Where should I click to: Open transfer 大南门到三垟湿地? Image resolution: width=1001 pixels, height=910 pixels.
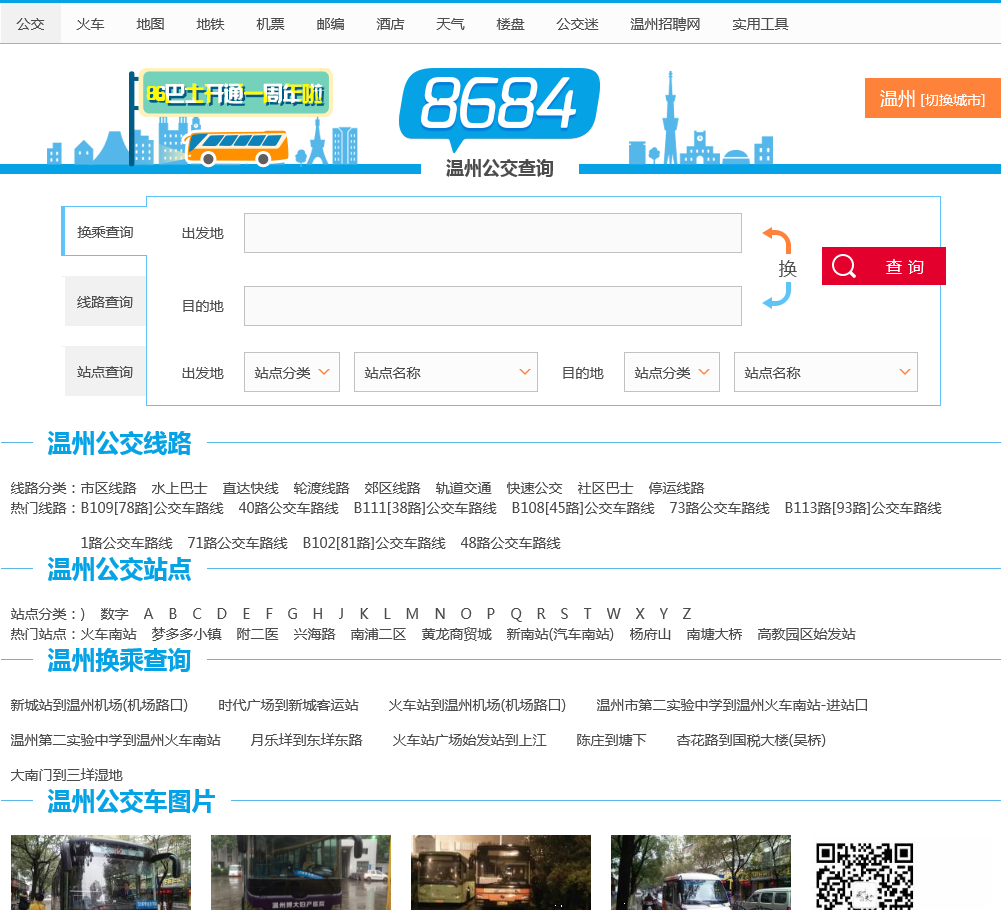(66, 775)
